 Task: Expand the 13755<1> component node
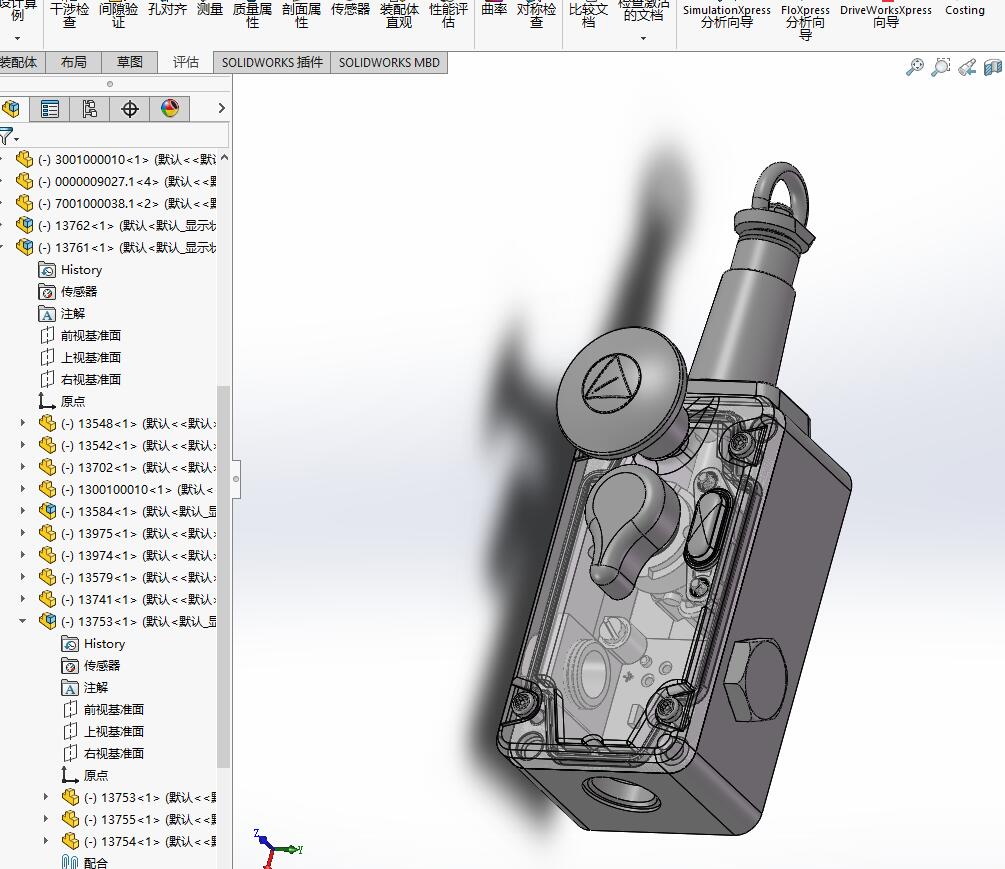point(46,819)
